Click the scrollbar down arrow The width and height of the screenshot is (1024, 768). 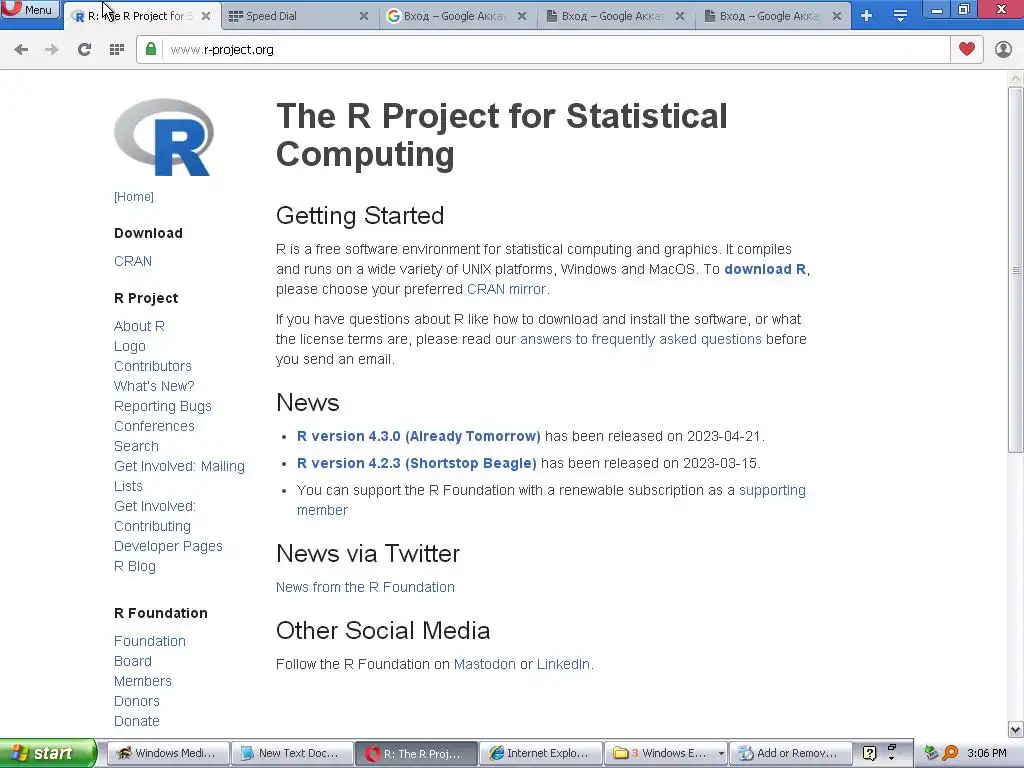point(1016,729)
